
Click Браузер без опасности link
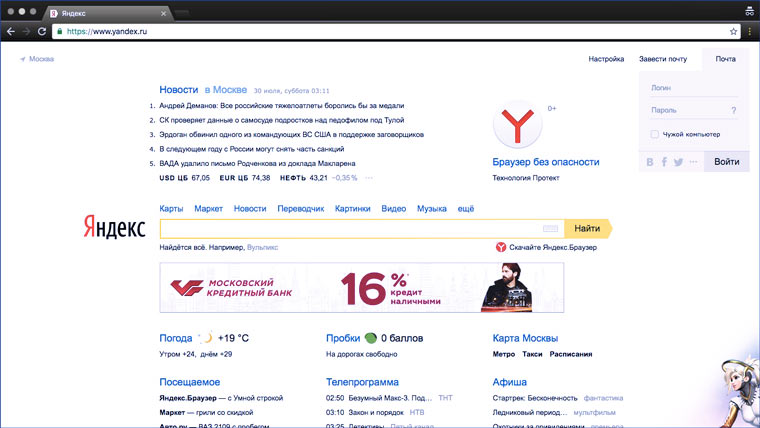click(x=546, y=162)
